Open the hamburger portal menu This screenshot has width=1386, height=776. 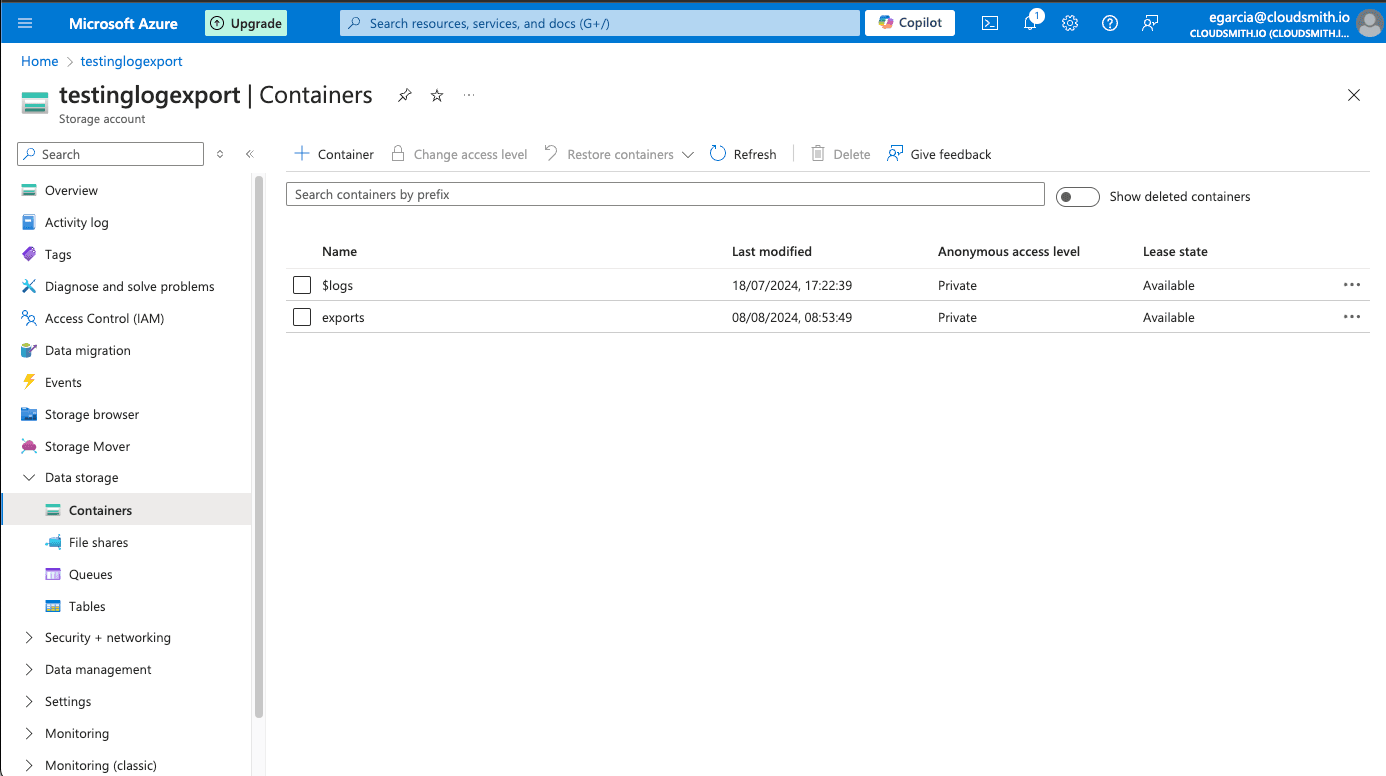(25, 23)
